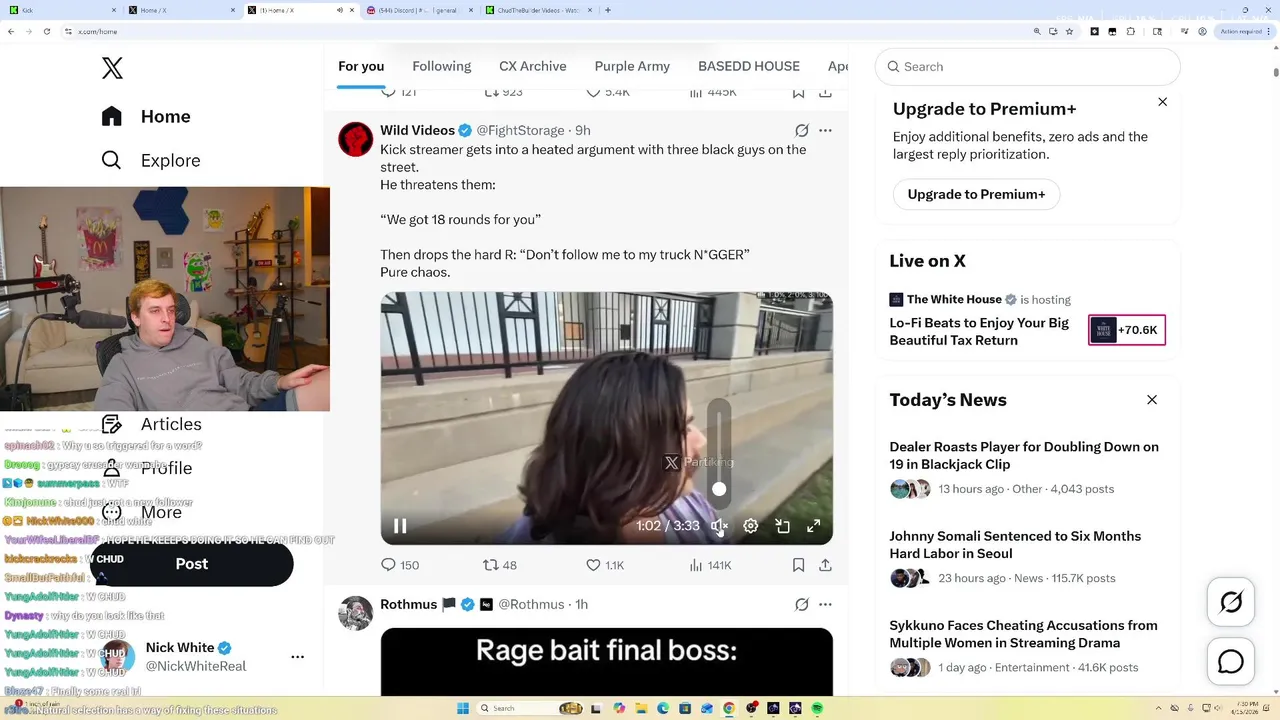Open Dealer Roasts Player blackjack news

tap(1024, 455)
